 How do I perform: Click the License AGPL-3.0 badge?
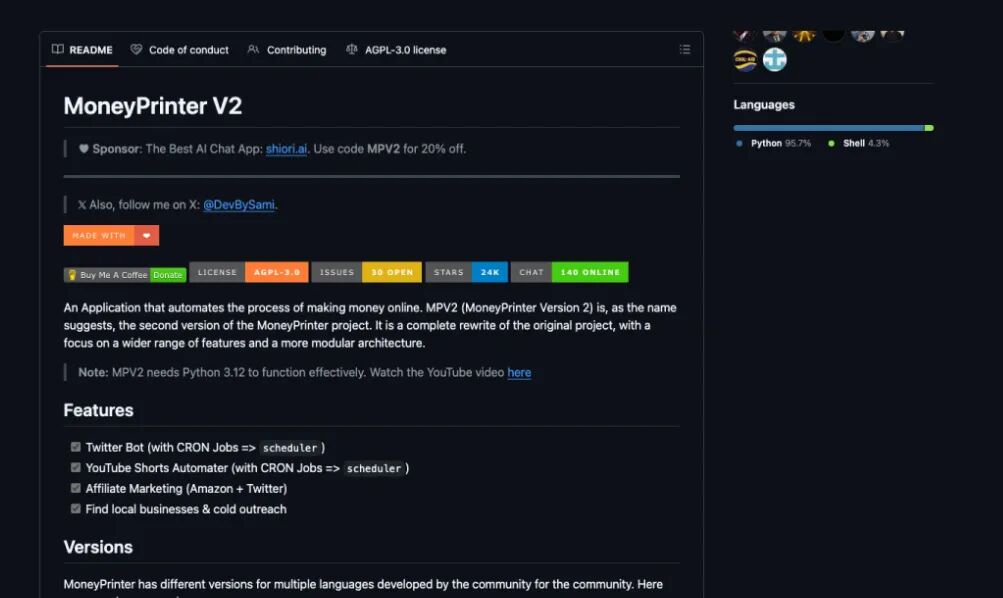tap(249, 272)
